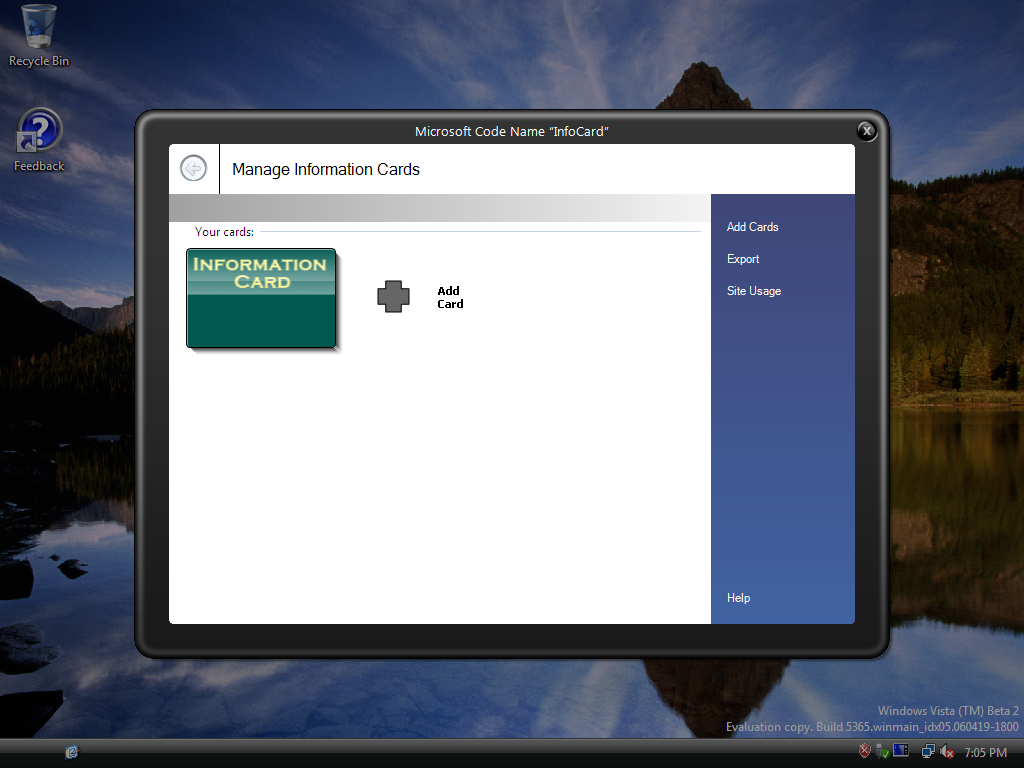The height and width of the screenshot is (768, 1024).
Task: Open Help in the sidebar
Action: pyautogui.click(x=738, y=598)
